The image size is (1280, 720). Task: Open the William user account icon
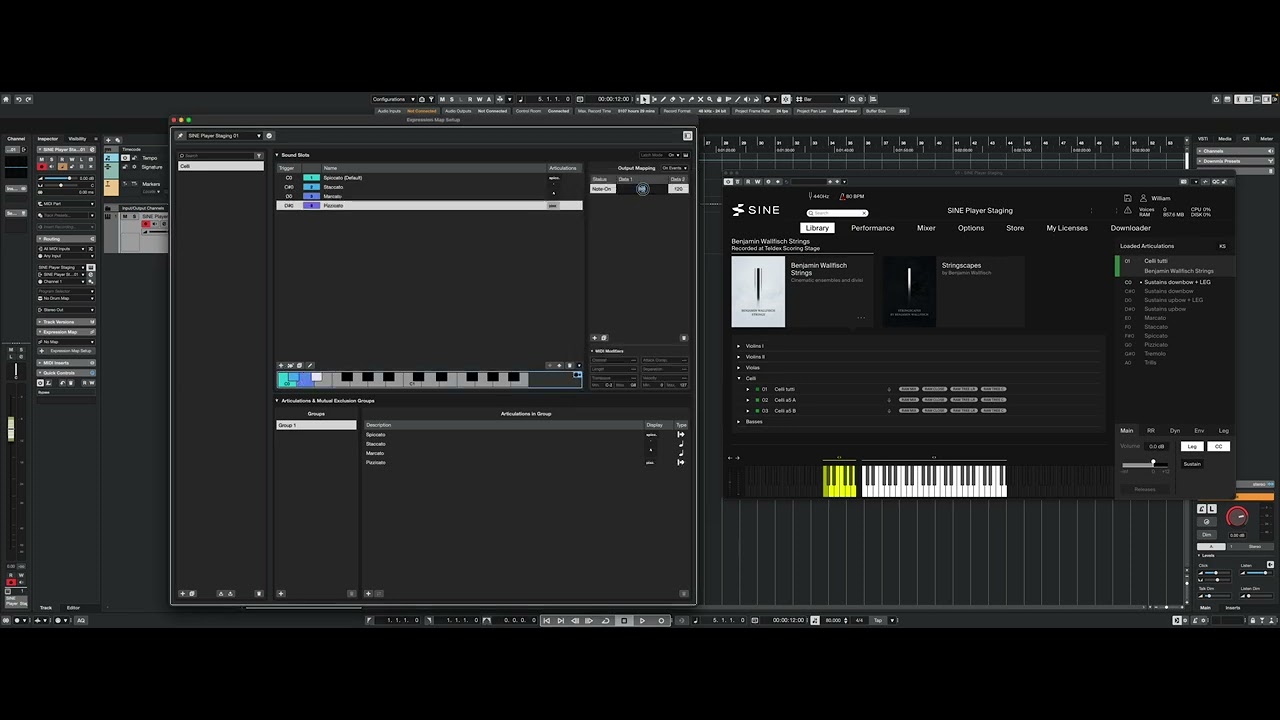[1143, 198]
